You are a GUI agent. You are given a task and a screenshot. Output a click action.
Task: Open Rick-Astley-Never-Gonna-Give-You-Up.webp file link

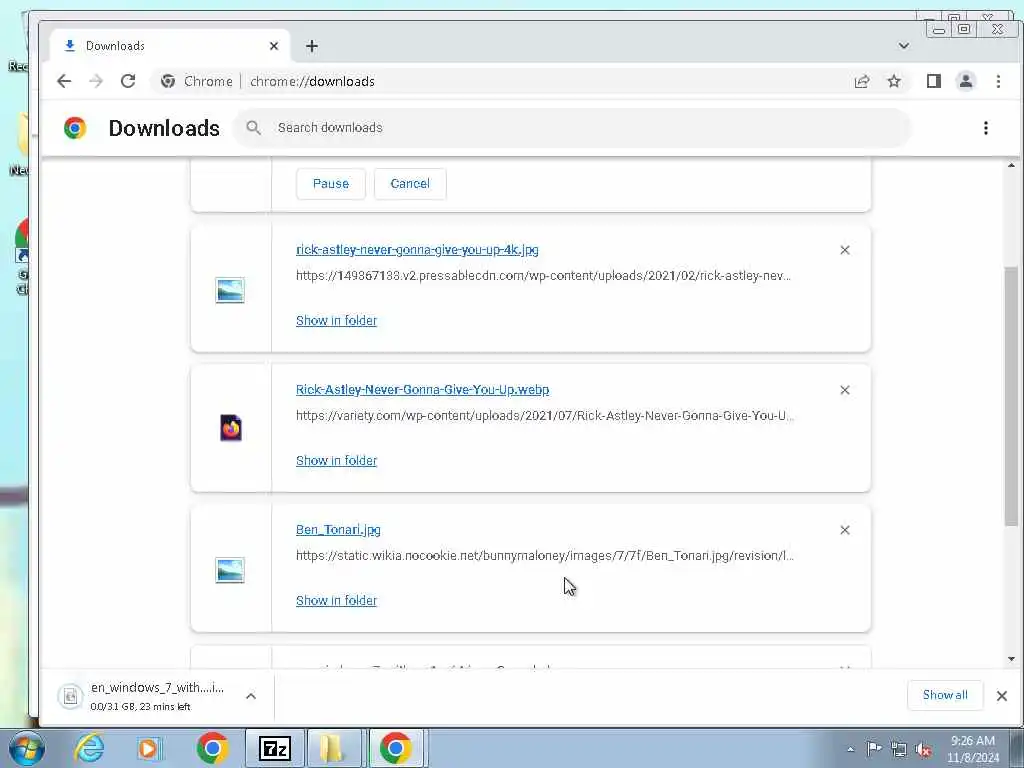[x=423, y=389]
